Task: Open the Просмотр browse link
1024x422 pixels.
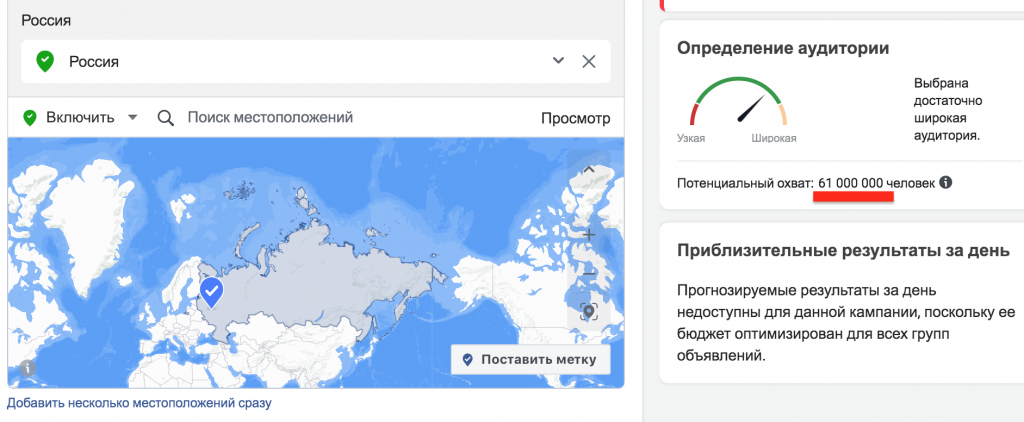Action: tap(575, 118)
